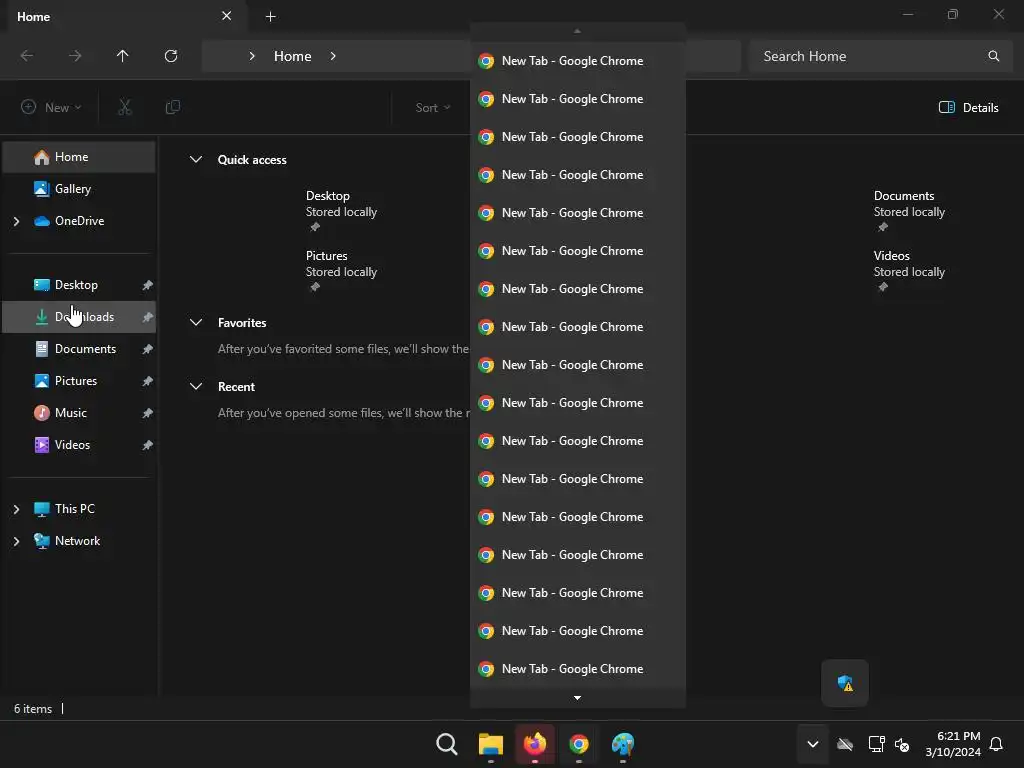Click the pin icon beside sidebar Downloads
Viewport: 1024px width, 768px height.
coord(148,317)
